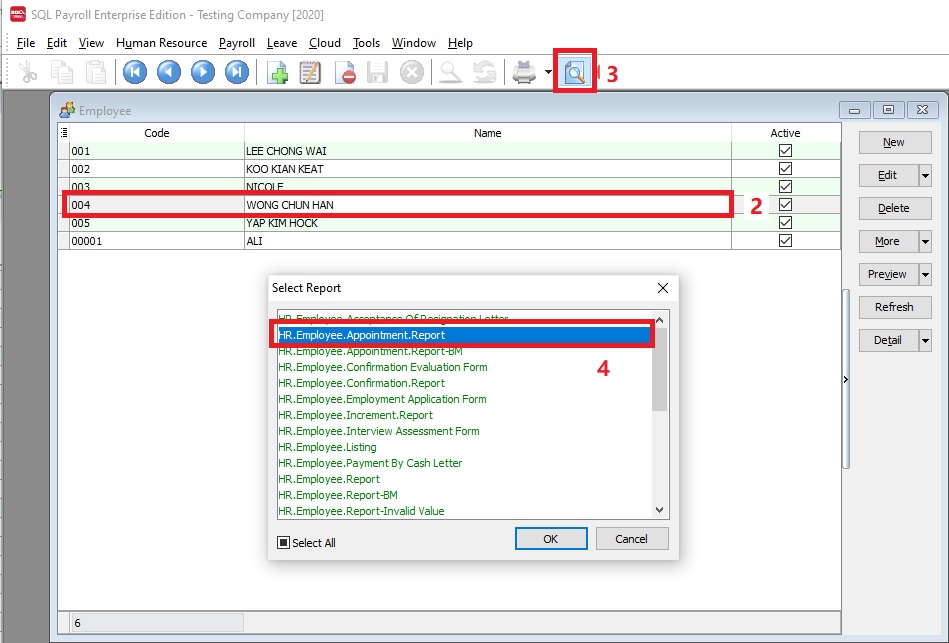The width and height of the screenshot is (949, 643).
Task: Open the Human Resource menu
Action: (x=161, y=43)
